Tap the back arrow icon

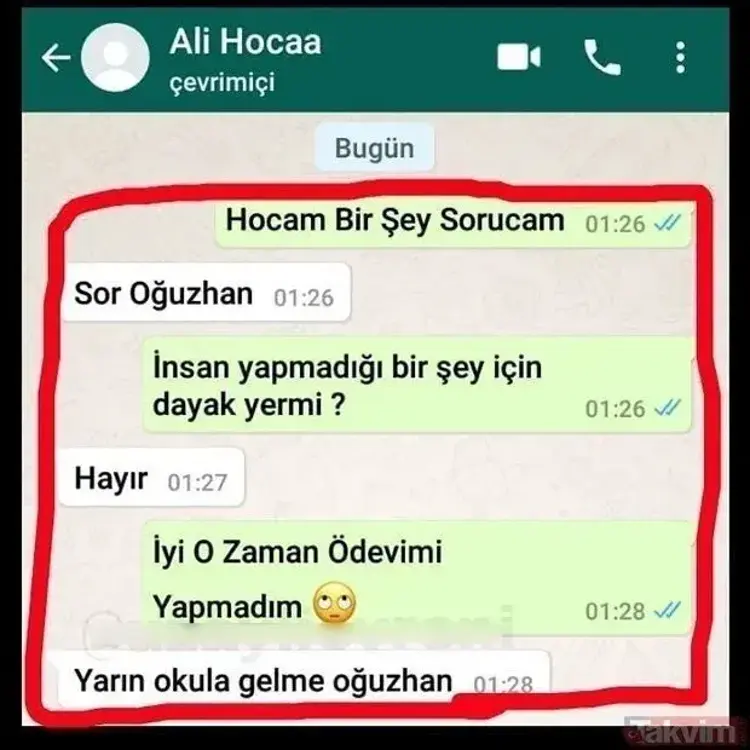pos(56,58)
